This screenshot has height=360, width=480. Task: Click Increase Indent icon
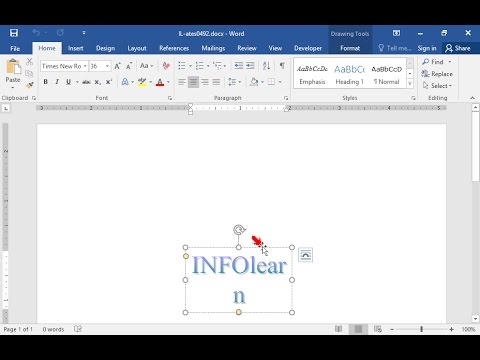tap(250, 66)
